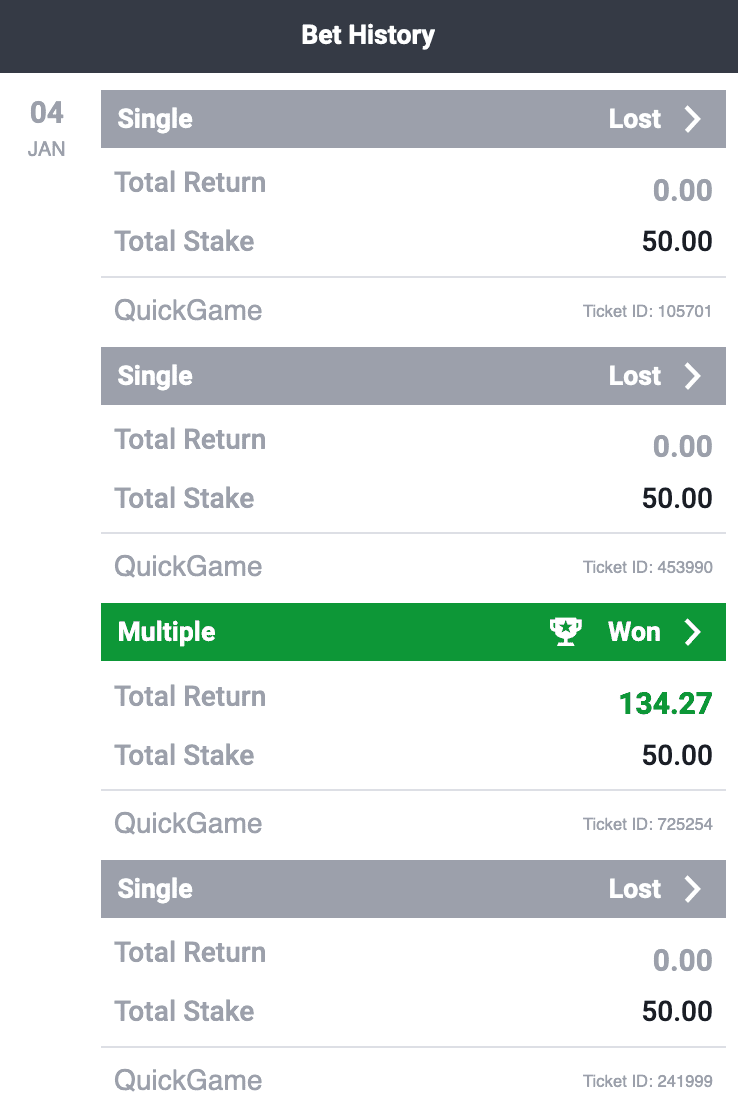Open the first Single bet header
Viewport: 738px width, 1110px height.
(413, 119)
